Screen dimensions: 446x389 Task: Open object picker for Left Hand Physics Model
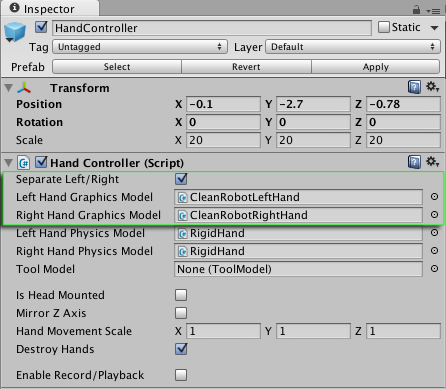(x=434, y=233)
